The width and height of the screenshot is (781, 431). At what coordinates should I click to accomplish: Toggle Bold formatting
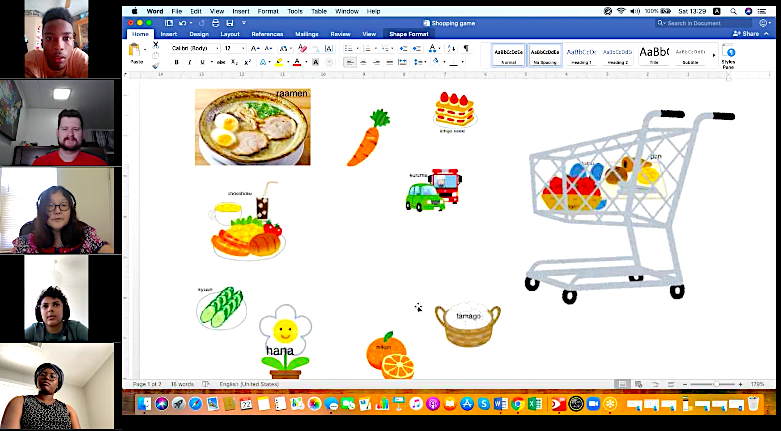click(176, 62)
